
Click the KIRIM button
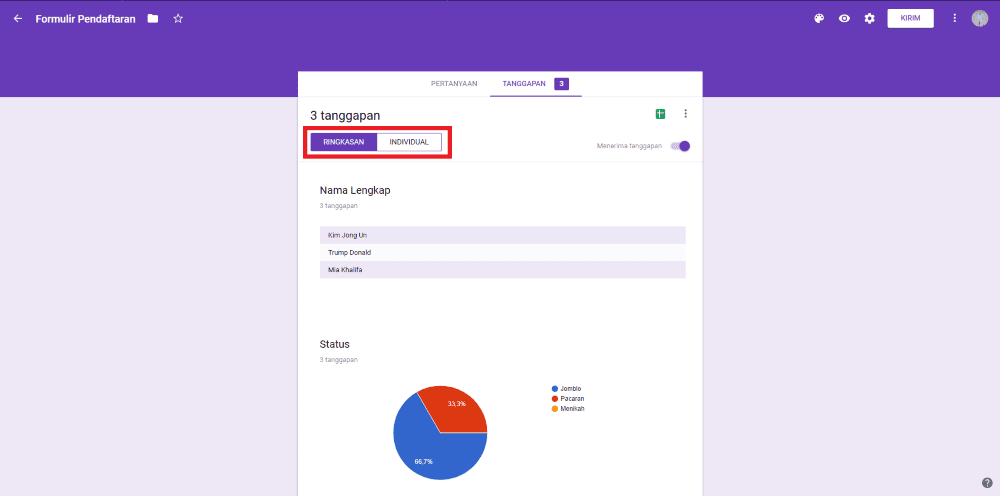point(910,18)
